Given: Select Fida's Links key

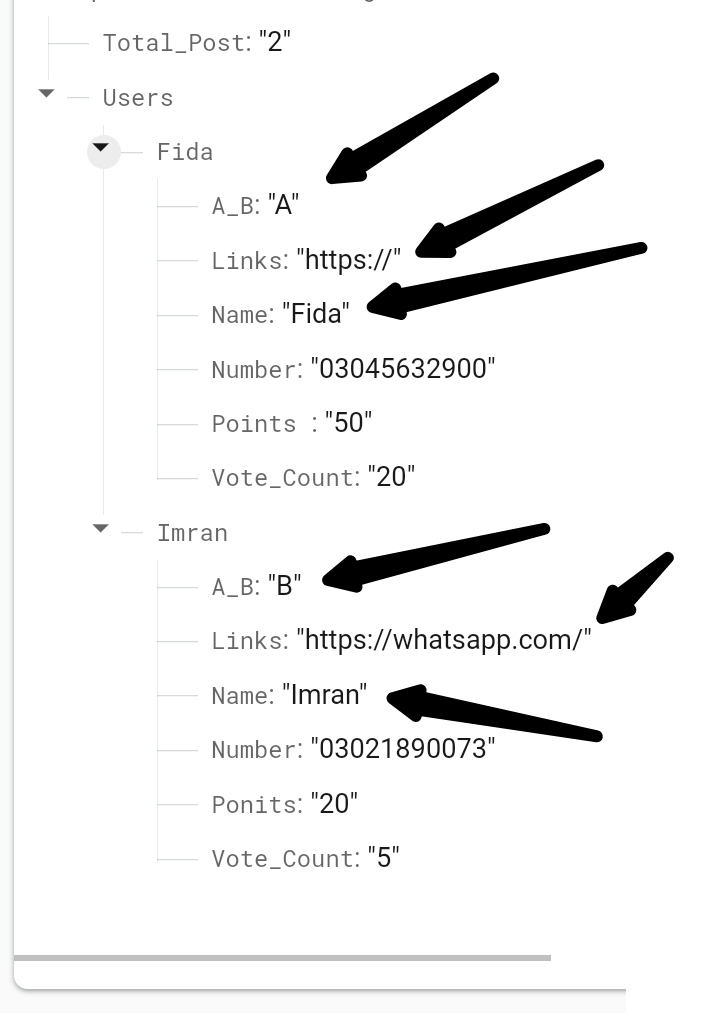Looking at the screenshot, I should 248,260.
